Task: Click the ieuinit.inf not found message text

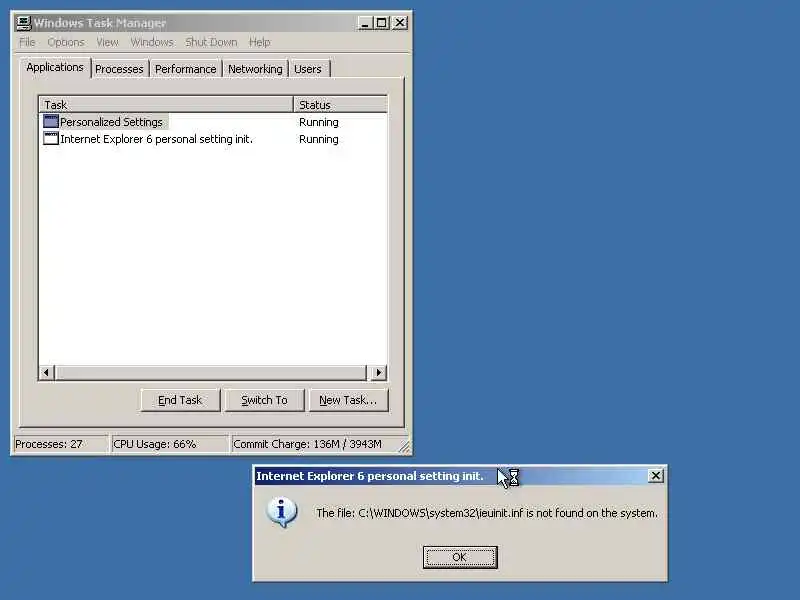Action: pyautogui.click(x=487, y=513)
